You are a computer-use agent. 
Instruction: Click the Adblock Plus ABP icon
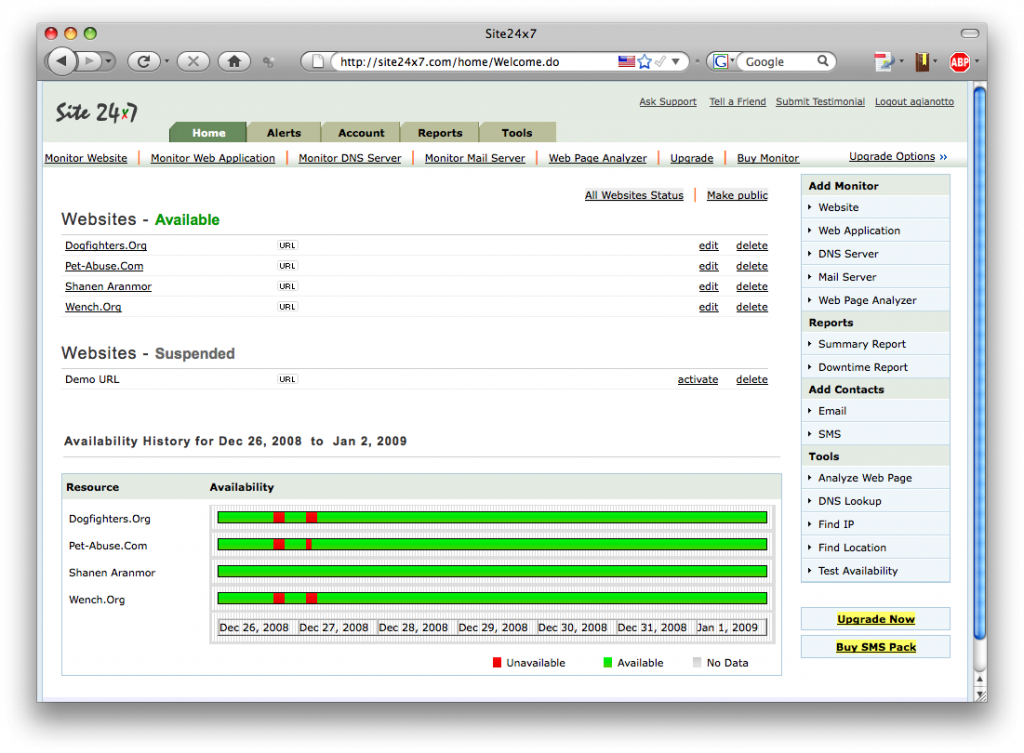point(959,62)
